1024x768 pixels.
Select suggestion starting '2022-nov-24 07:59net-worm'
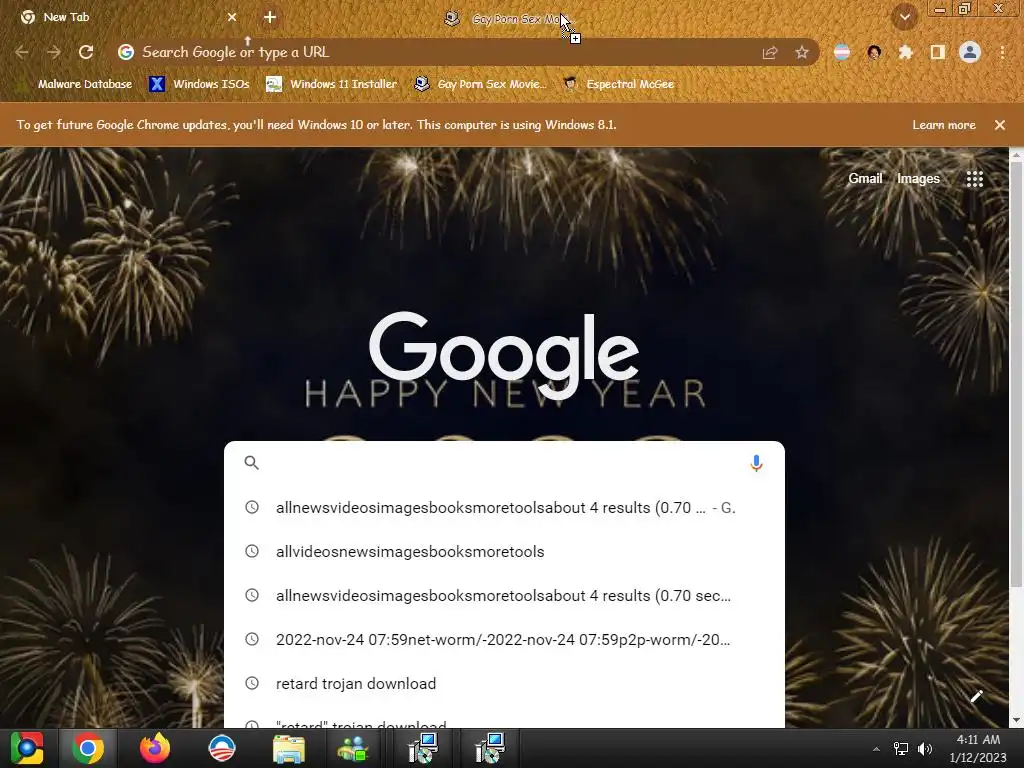pyautogui.click(x=504, y=640)
